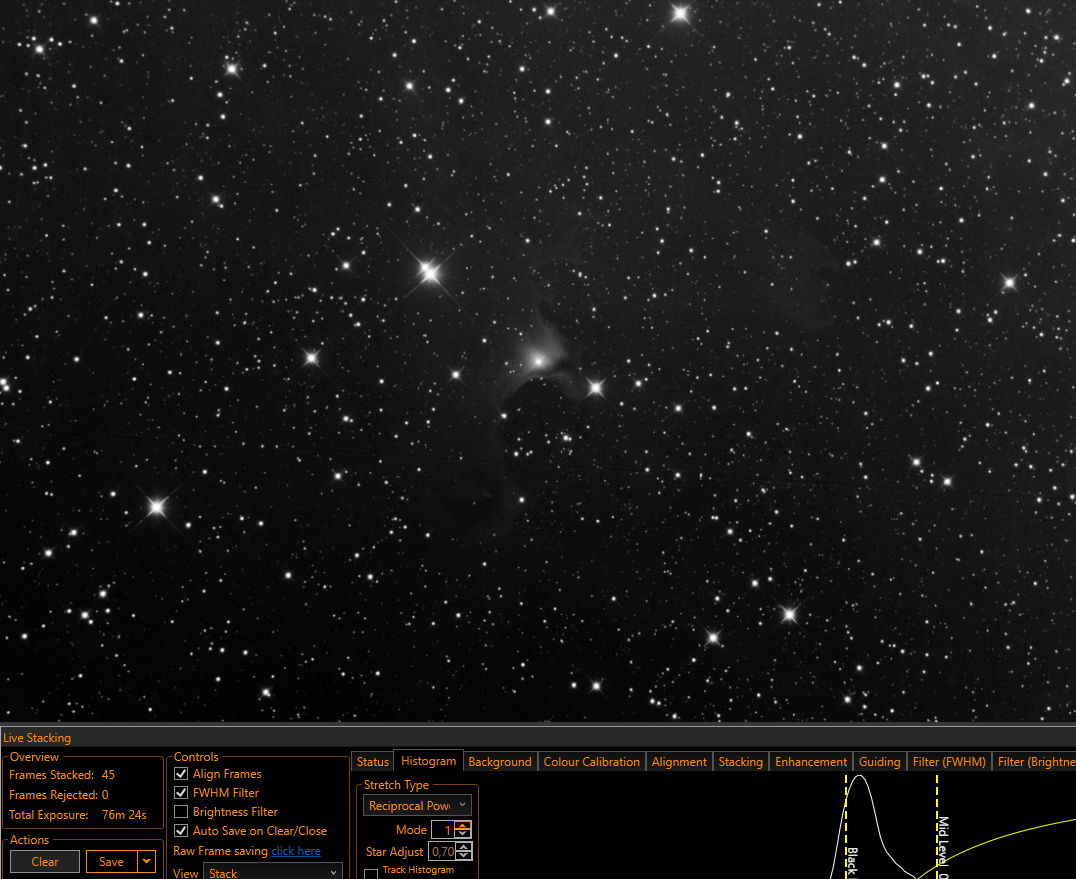Expand the Stretch Type Reciprocal Power dropdown
Image resolution: width=1076 pixels, height=879 pixels.
(x=417, y=806)
